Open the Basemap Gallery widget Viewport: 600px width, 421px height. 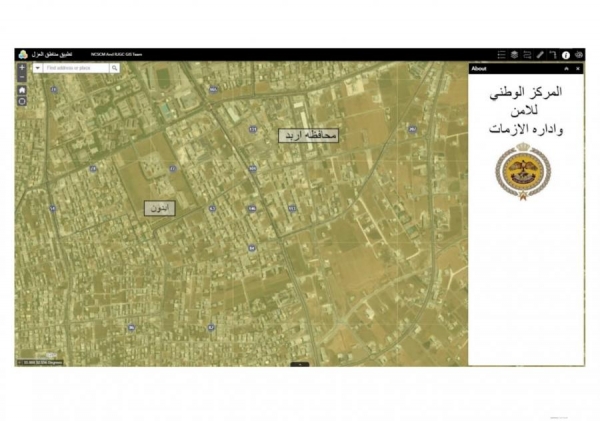579,55
